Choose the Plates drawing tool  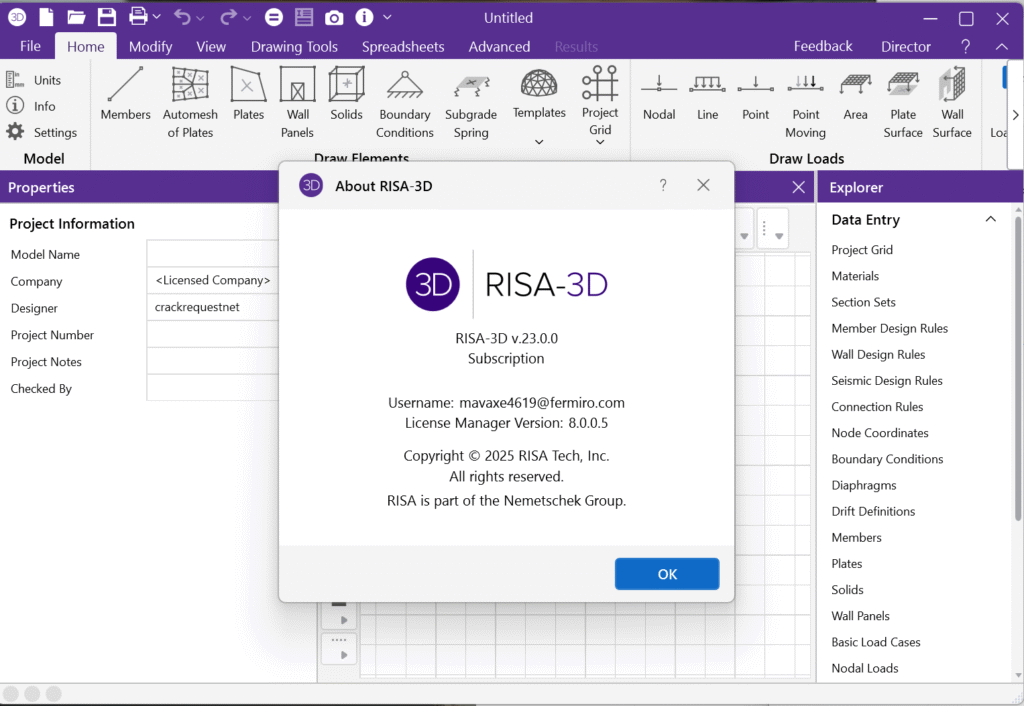pos(248,94)
